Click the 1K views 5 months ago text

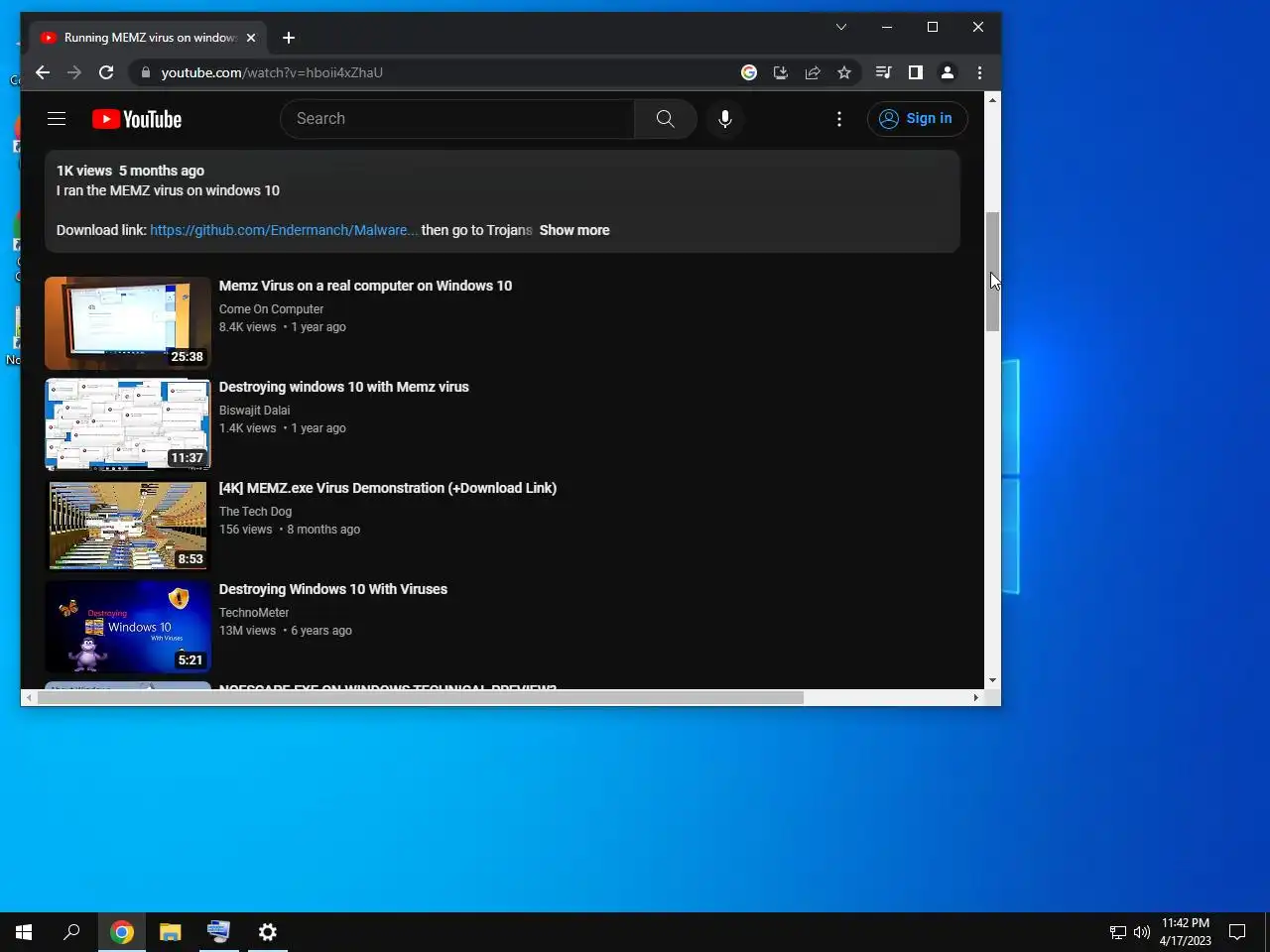click(x=130, y=171)
